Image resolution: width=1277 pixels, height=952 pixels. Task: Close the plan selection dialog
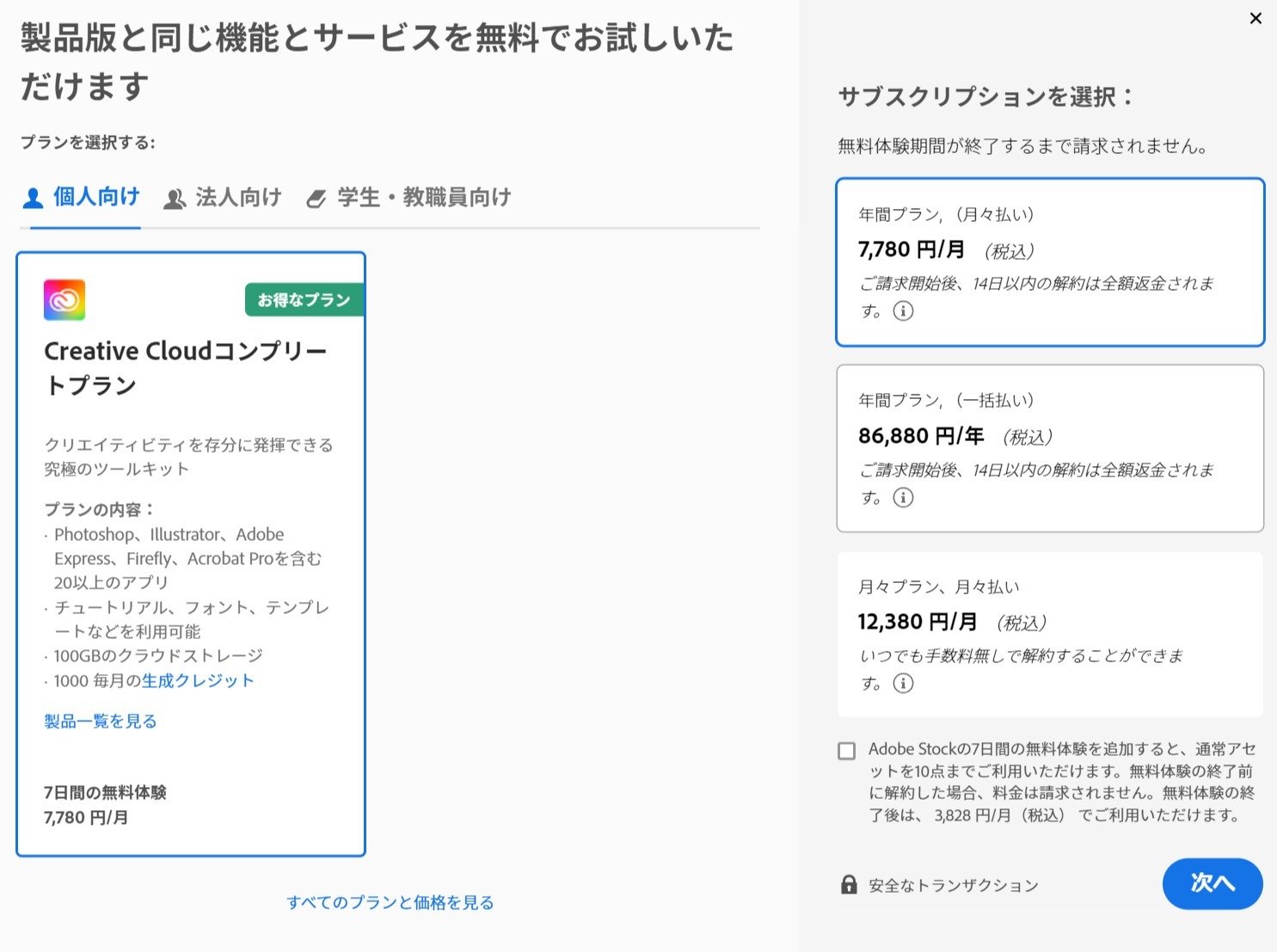click(1256, 18)
